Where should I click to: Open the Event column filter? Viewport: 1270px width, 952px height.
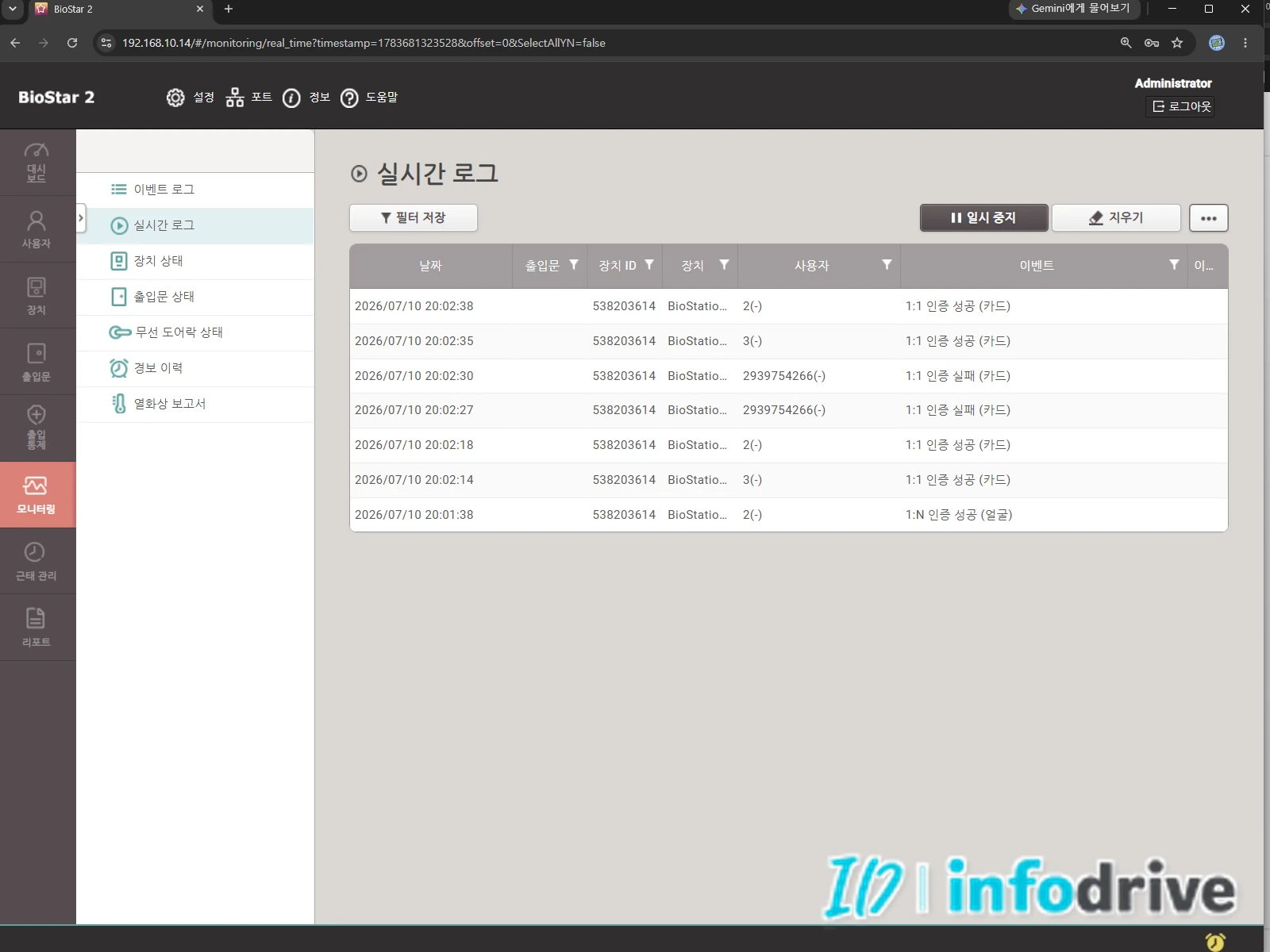(x=1174, y=265)
